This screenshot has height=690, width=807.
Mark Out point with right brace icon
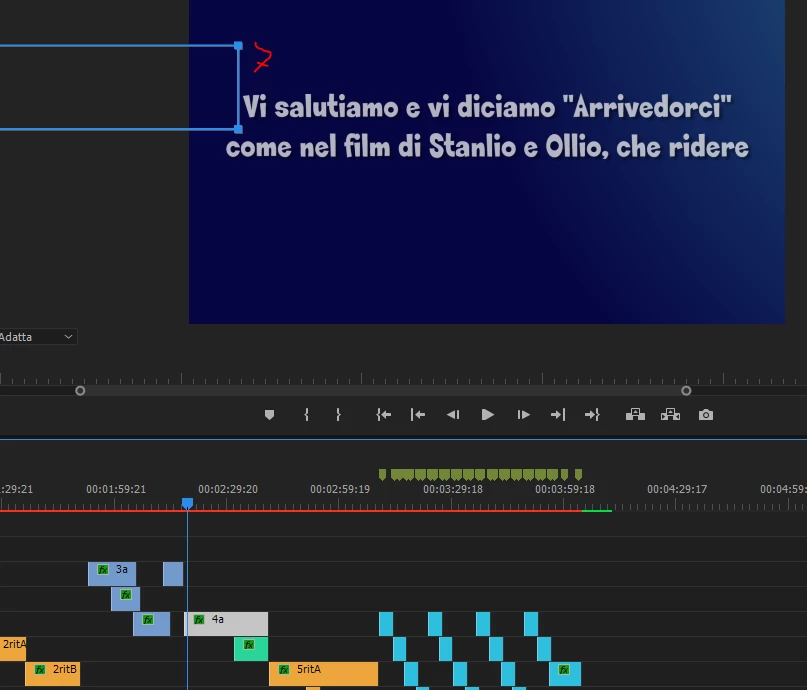pyautogui.click(x=338, y=415)
